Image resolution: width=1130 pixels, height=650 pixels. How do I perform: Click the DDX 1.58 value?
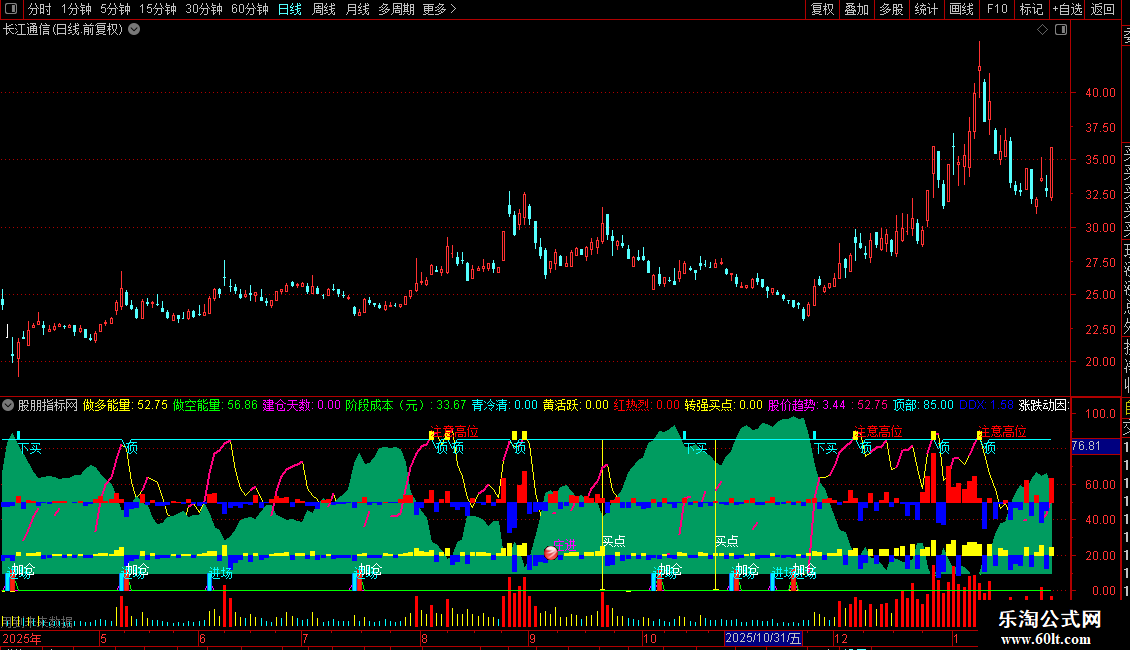tap(987, 405)
